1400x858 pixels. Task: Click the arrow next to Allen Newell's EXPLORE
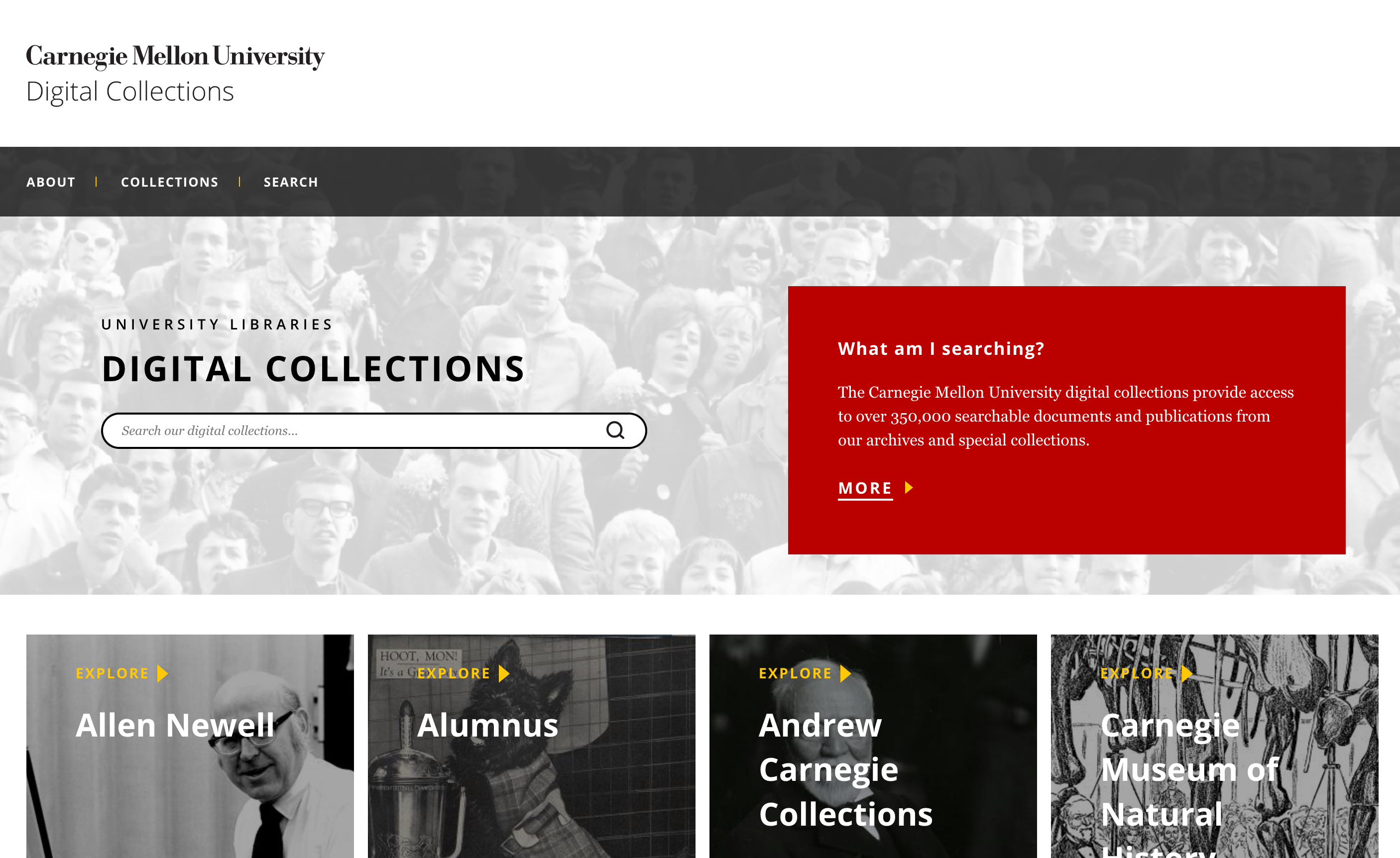[162, 673]
